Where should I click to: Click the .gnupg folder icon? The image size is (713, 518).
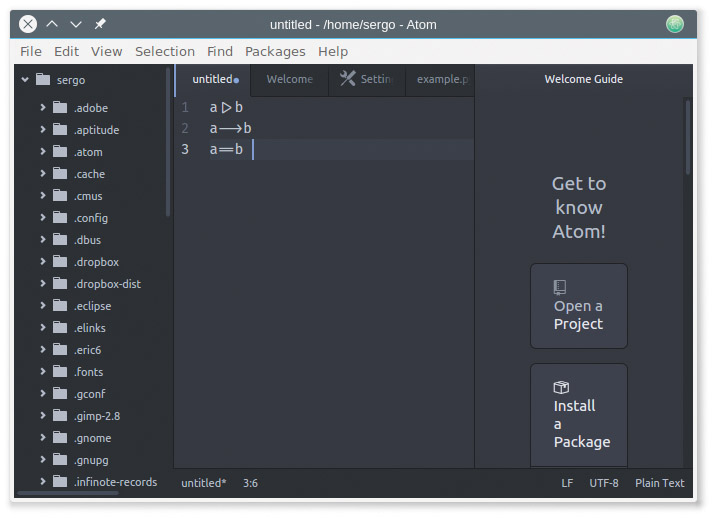point(60,459)
